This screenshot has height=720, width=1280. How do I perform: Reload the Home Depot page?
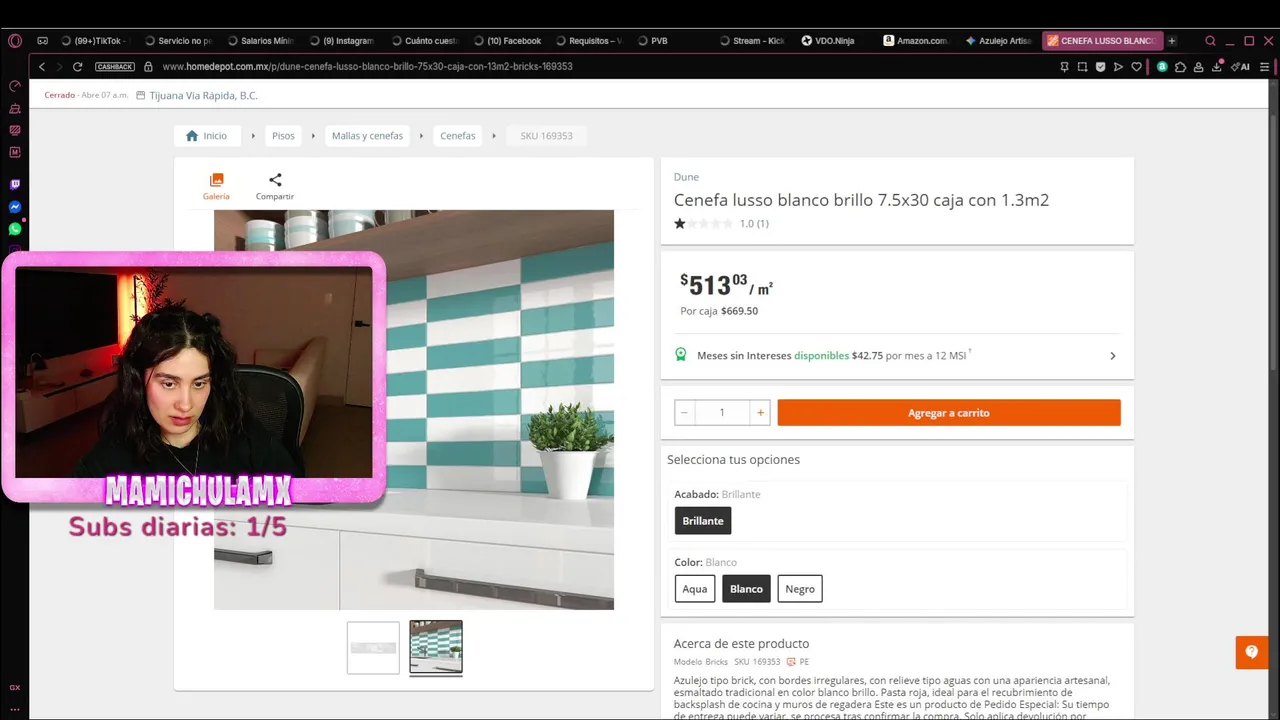78,66
